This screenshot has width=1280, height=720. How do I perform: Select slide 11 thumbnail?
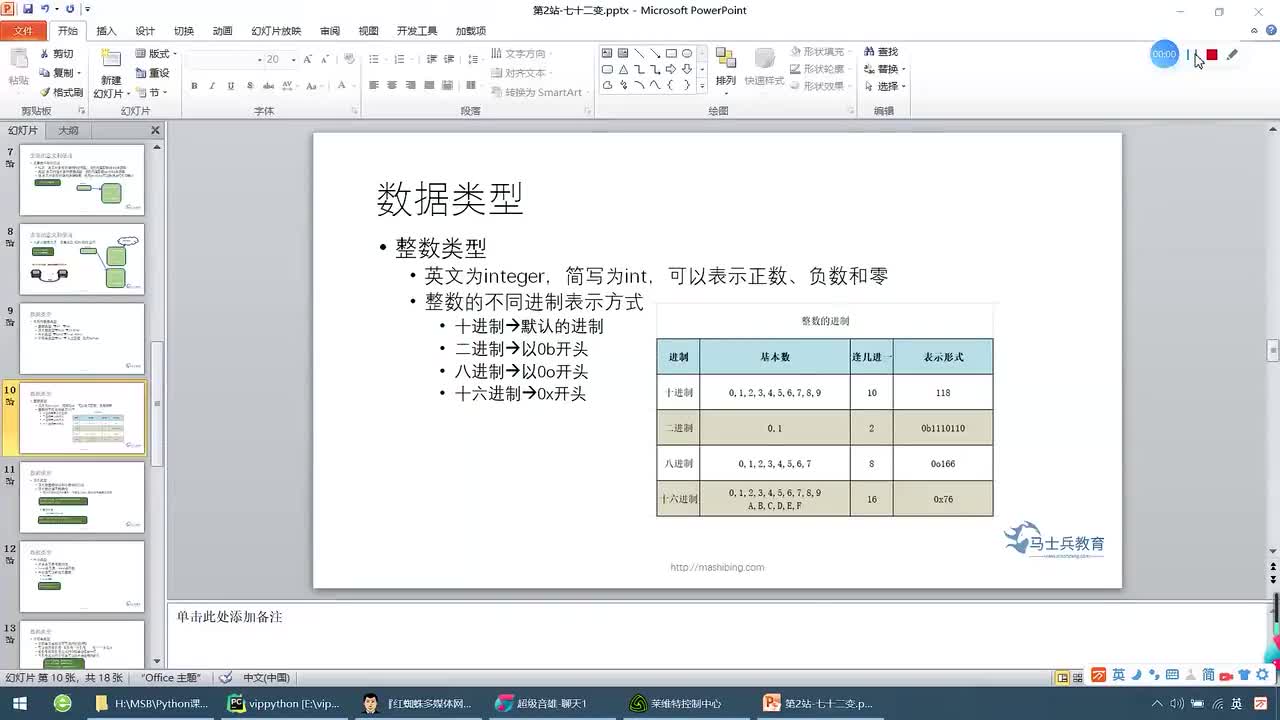coord(82,497)
